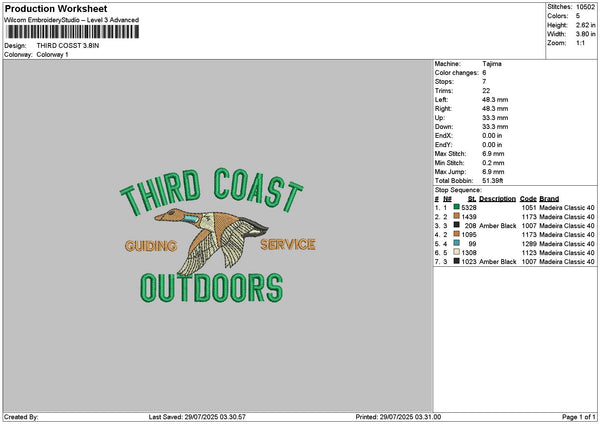Viewport: 600px width, 424px height.
Task: Click the 'Production Worksheet' title
Action: tap(56, 8)
